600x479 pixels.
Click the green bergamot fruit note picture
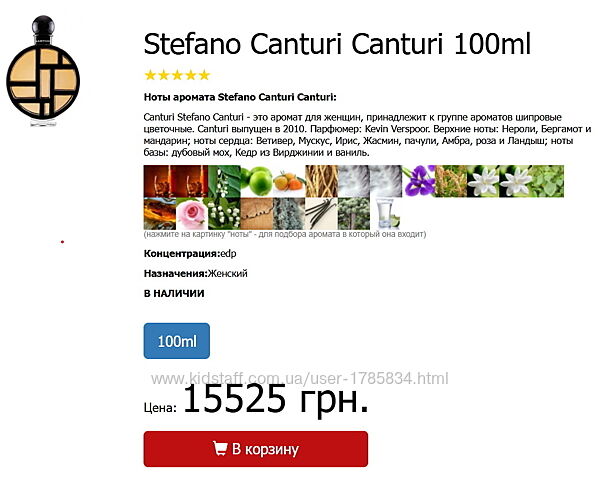257,181
